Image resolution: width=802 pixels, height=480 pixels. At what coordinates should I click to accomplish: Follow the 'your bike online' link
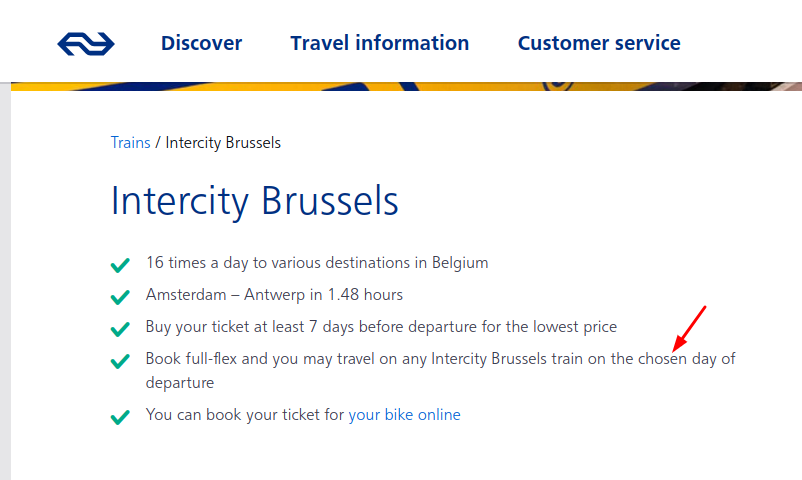404,414
